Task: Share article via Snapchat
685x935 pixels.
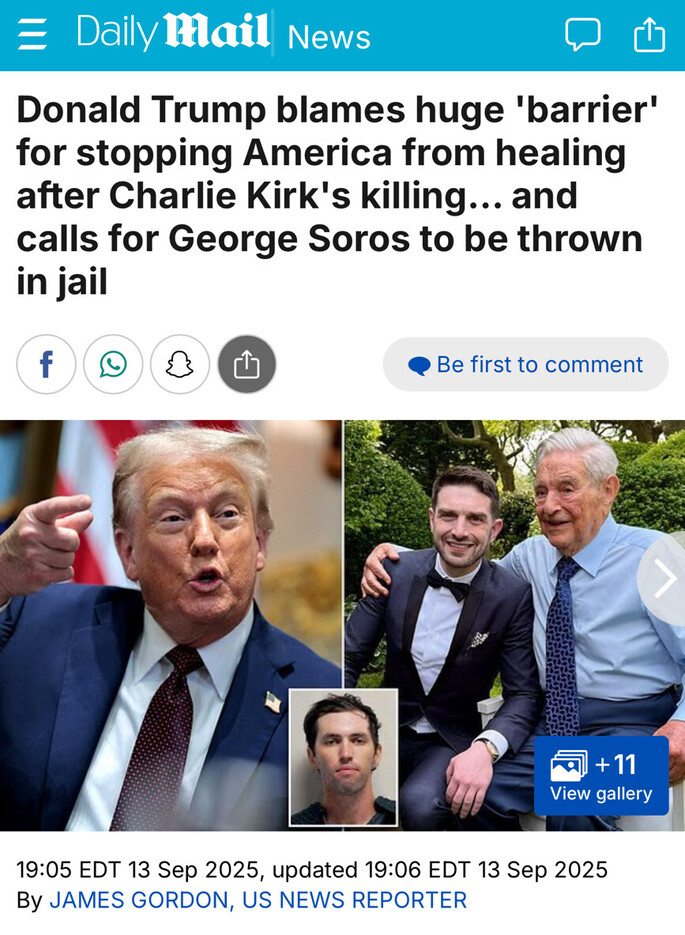Action: click(x=180, y=364)
